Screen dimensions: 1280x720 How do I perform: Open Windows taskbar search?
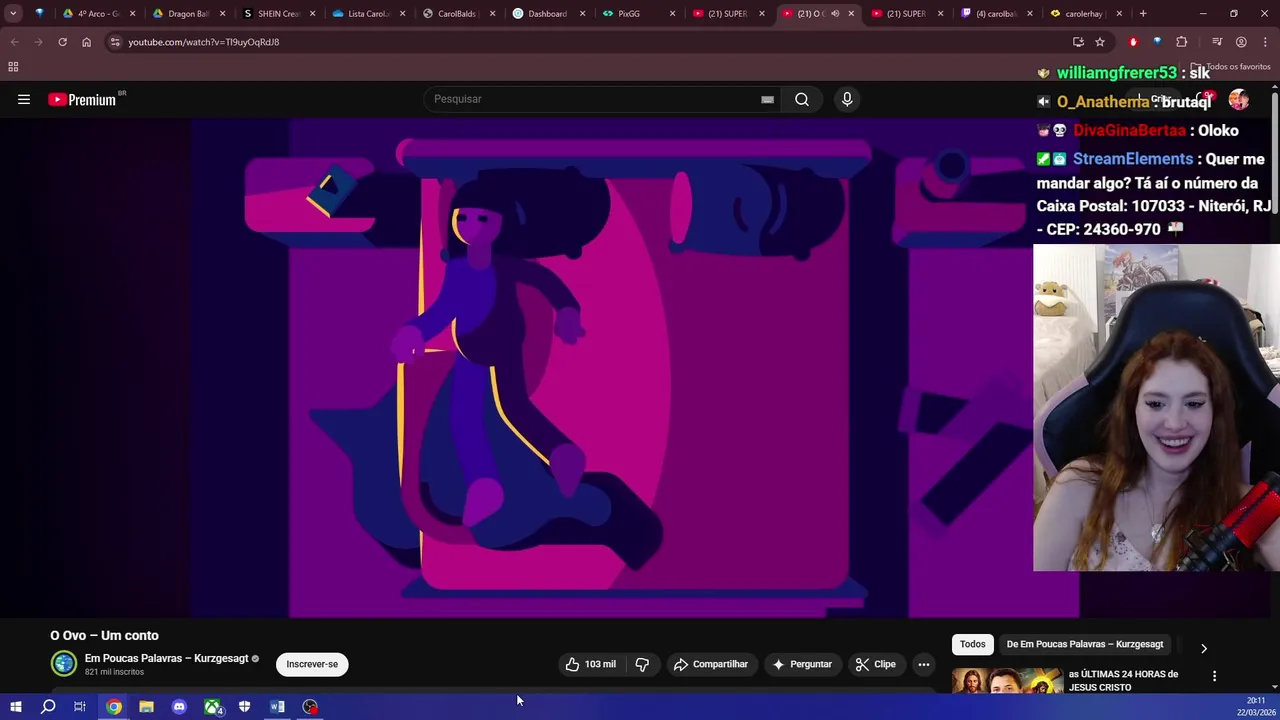tap(48, 707)
